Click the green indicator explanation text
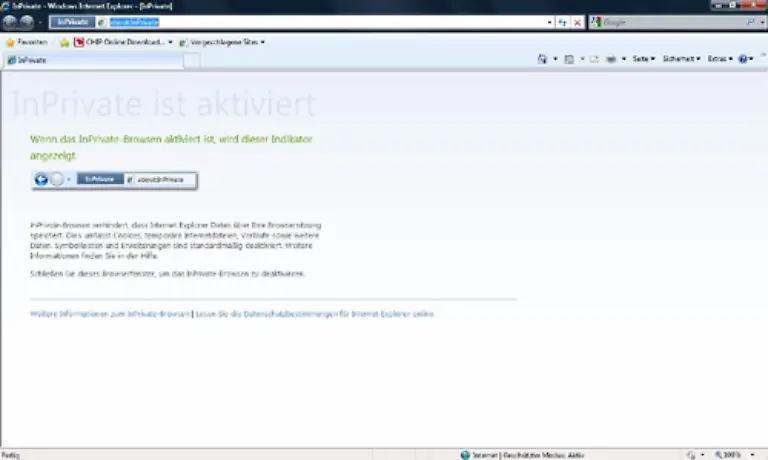Viewport: 768px width, 460px height. pyautogui.click(x=171, y=147)
